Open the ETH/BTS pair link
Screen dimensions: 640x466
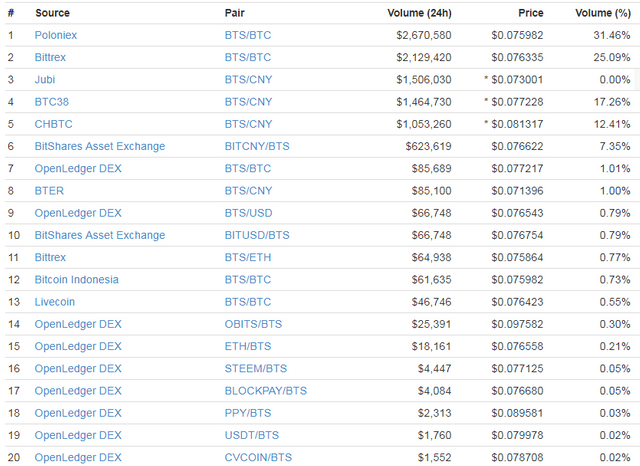(x=248, y=346)
